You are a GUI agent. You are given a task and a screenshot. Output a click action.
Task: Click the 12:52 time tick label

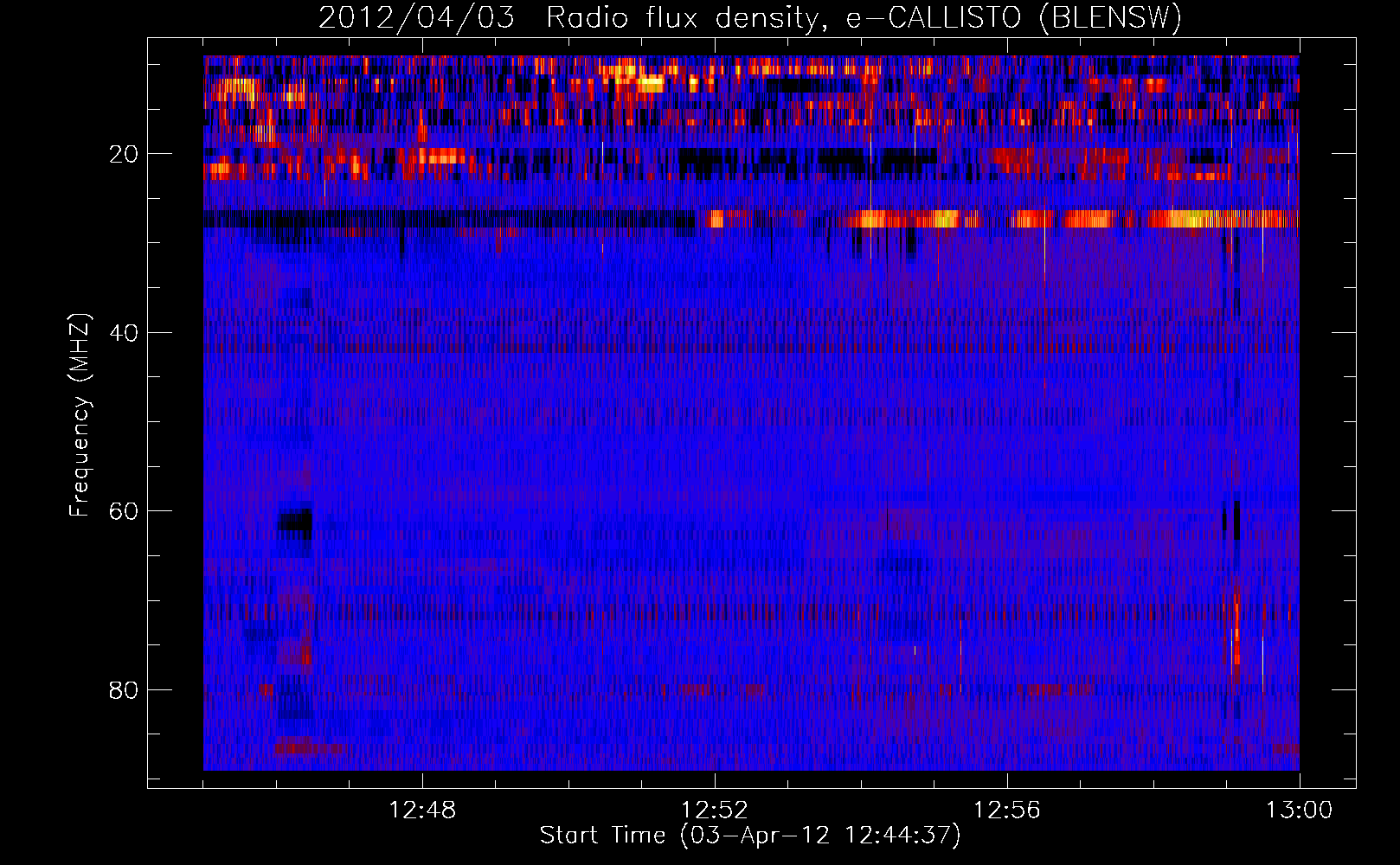pos(715,811)
